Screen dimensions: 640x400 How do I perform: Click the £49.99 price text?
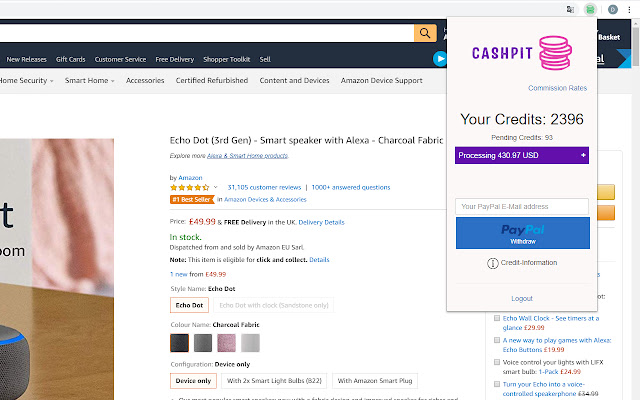(x=202, y=222)
